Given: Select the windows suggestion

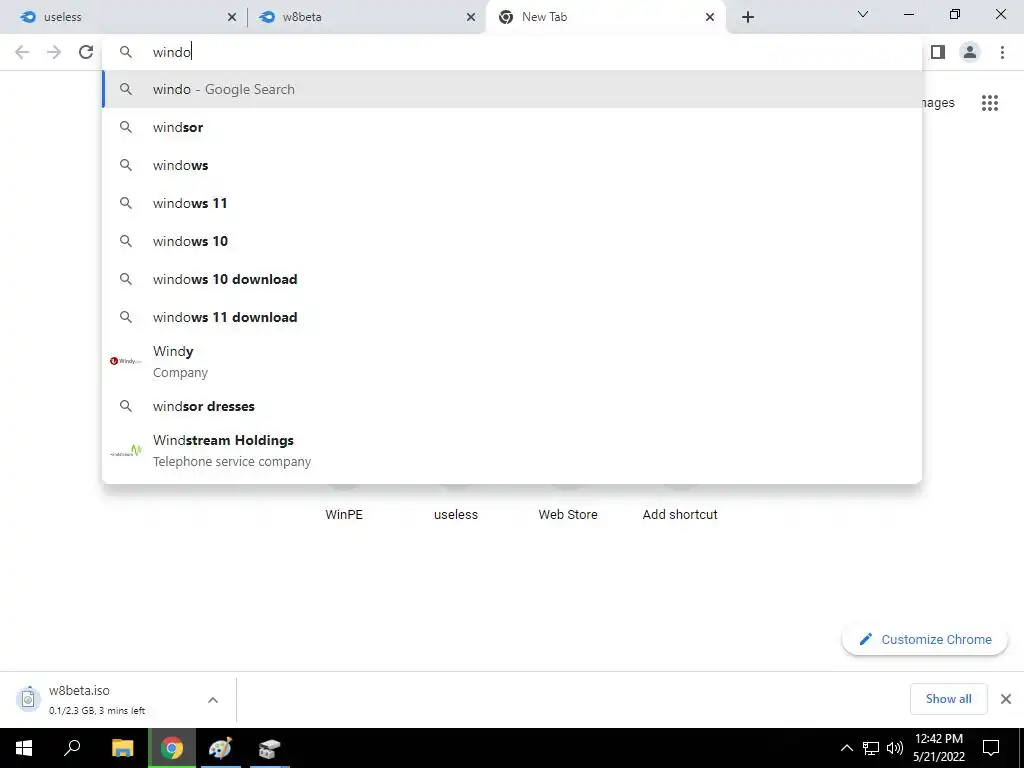Looking at the screenshot, I should tap(512, 165).
